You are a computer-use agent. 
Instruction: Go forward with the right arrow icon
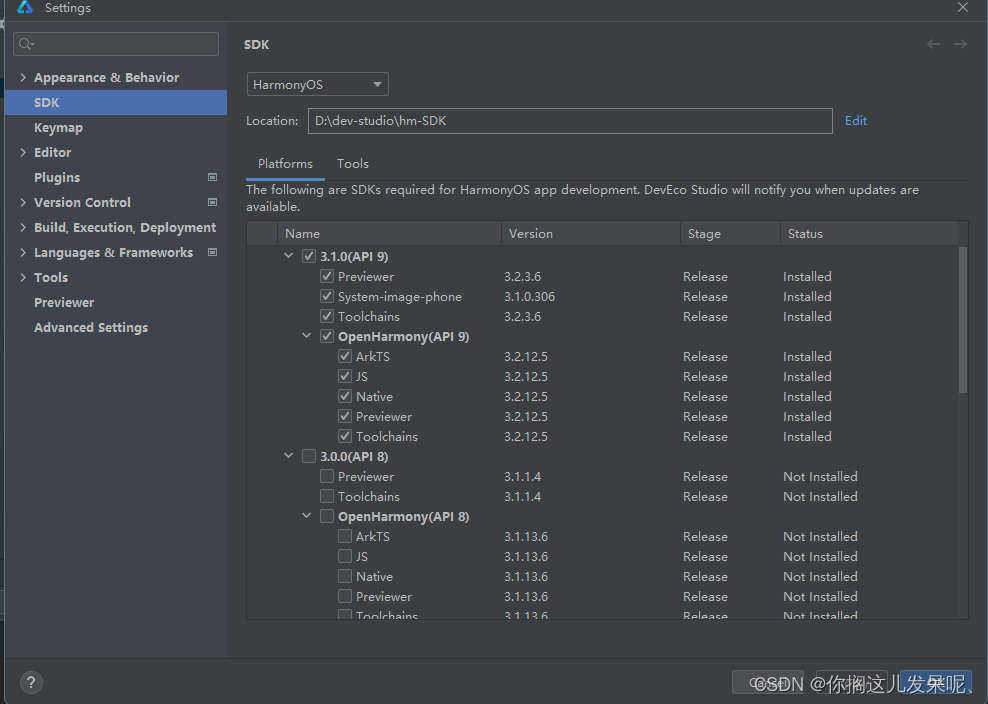[960, 44]
